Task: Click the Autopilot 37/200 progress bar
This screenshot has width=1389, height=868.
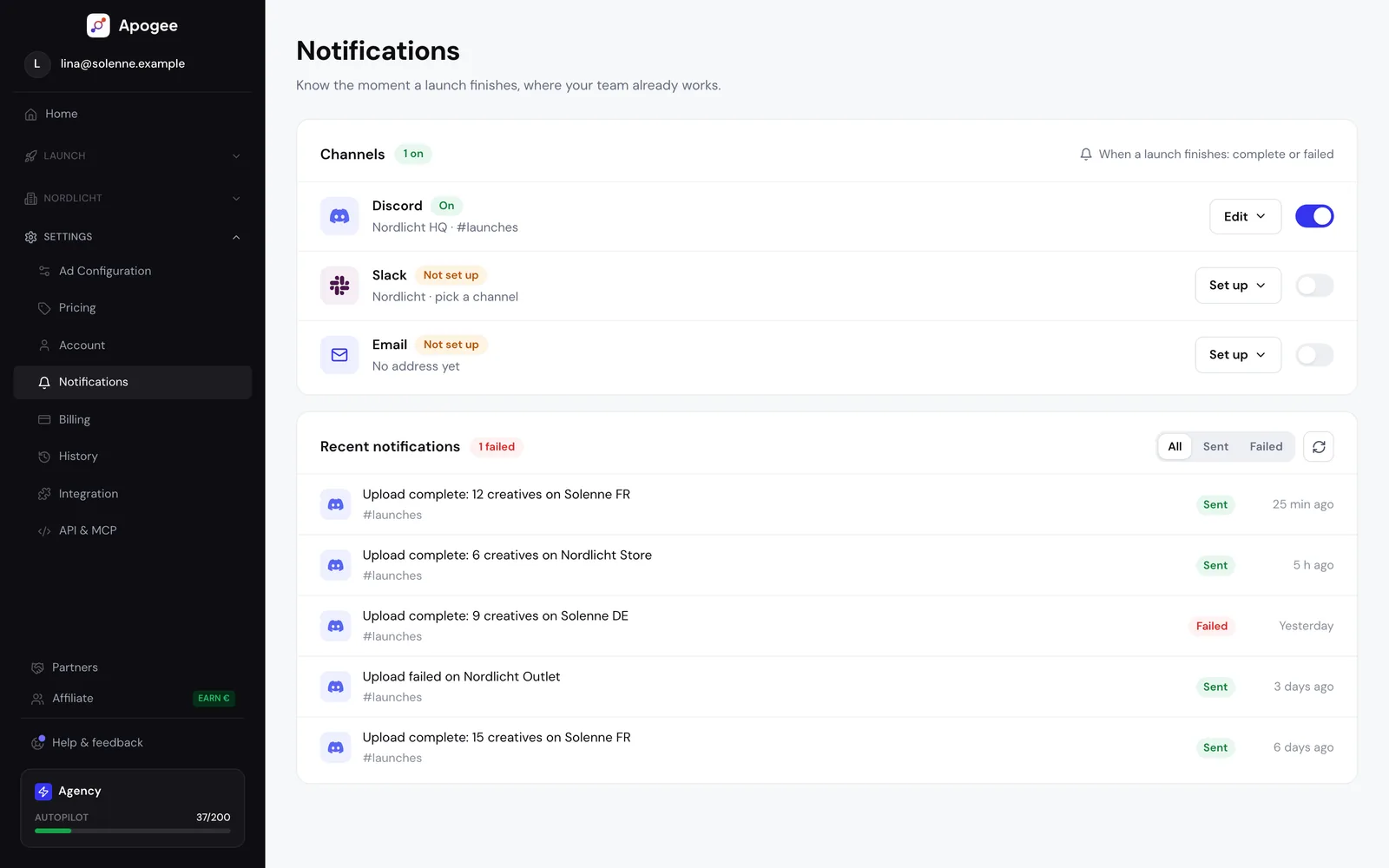Action: tap(133, 831)
